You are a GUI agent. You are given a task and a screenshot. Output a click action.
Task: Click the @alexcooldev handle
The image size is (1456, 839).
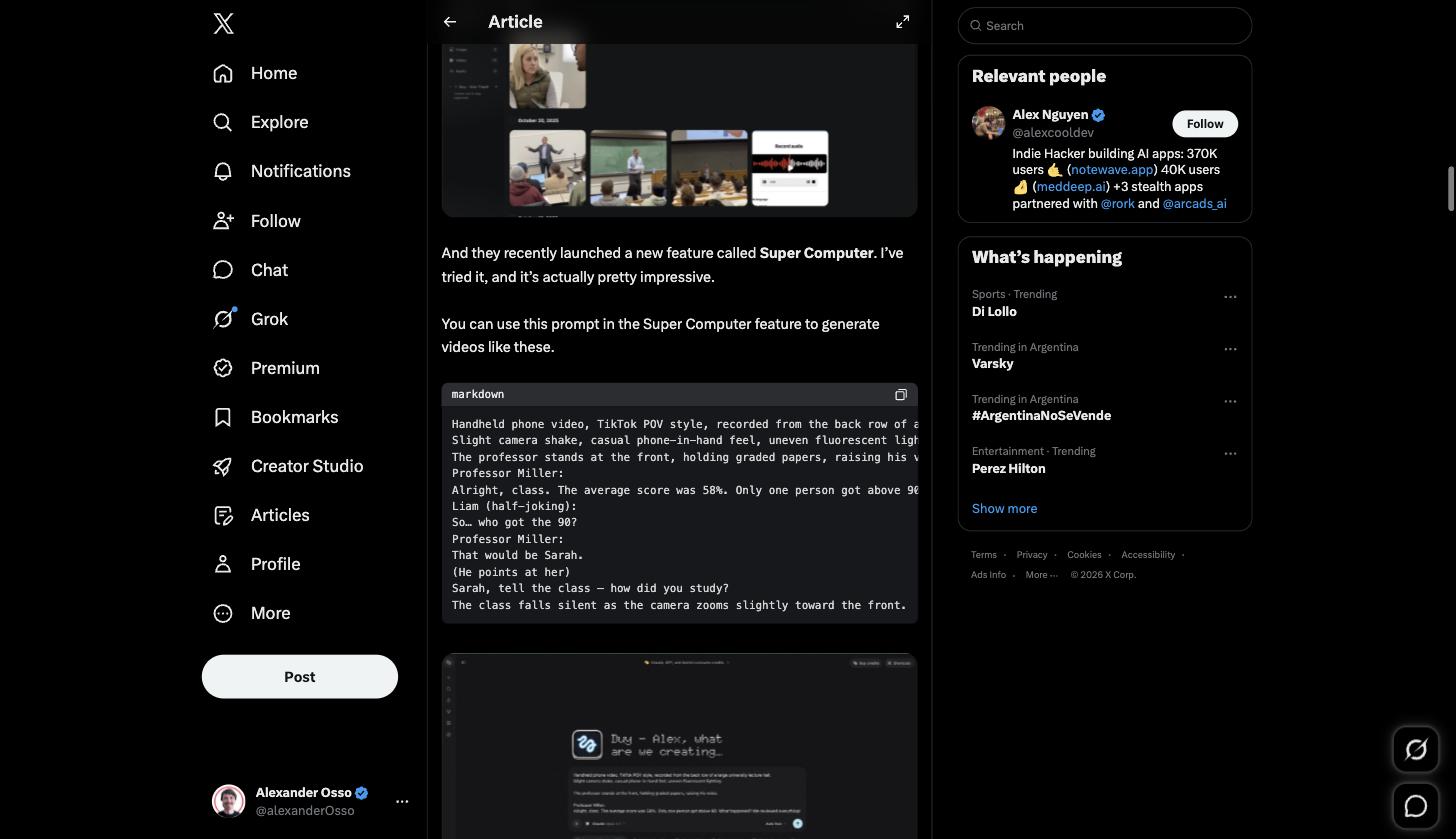(x=1053, y=133)
